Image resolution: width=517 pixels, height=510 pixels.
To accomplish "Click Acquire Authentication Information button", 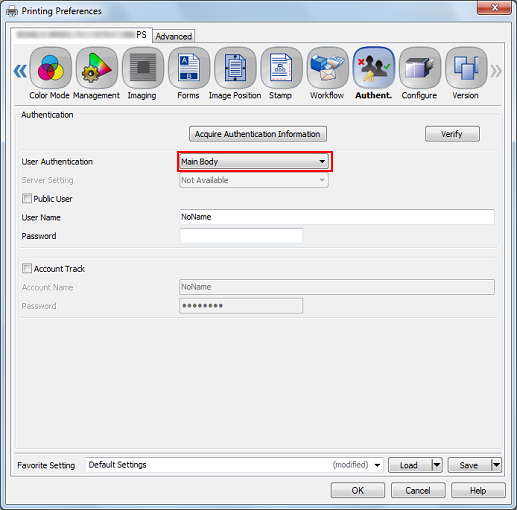I will pos(258,134).
